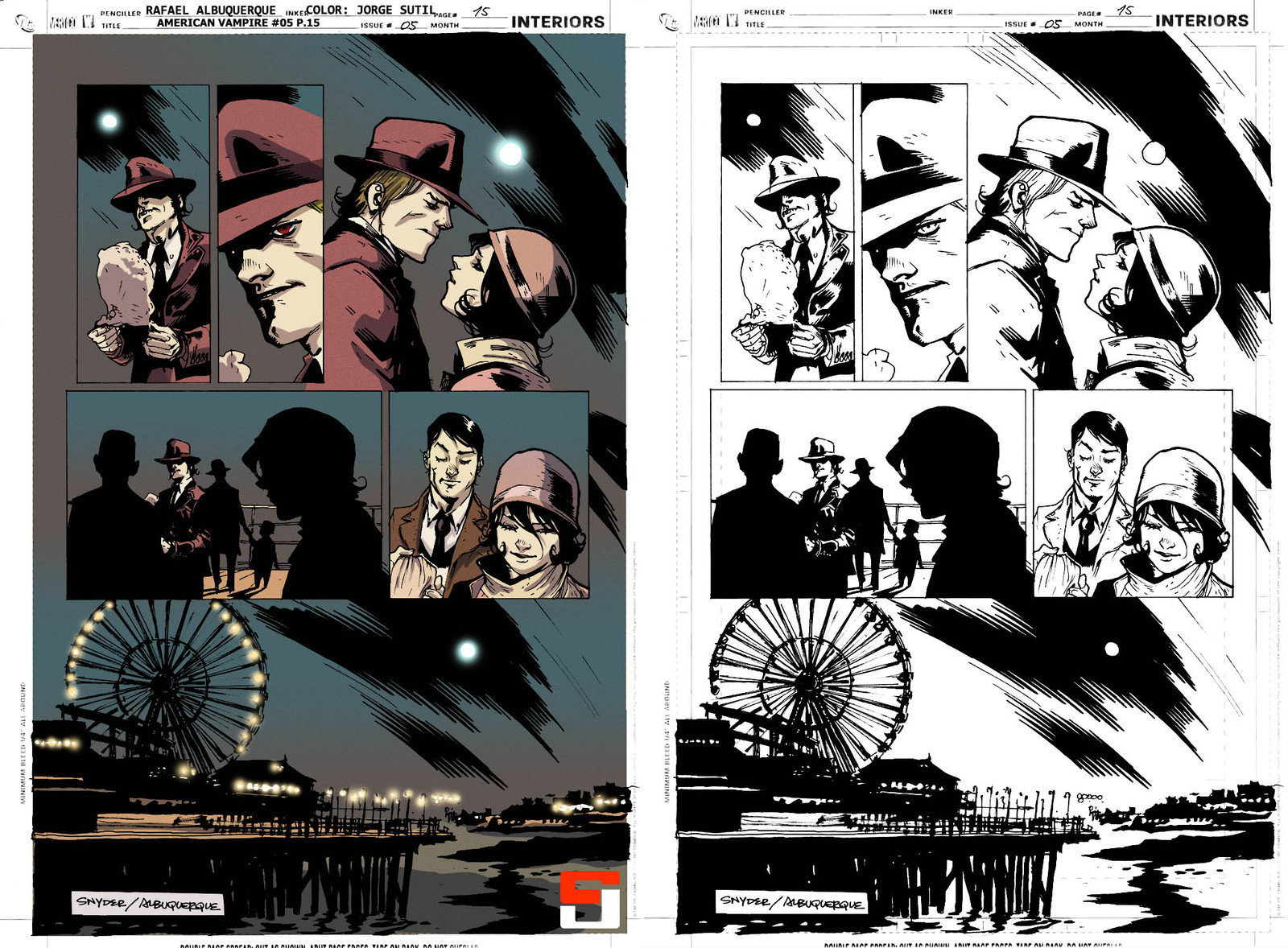Click "MINIMUM BLEED" vertical text beside inked page
Viewport: 1288px width, 948px height.
667,741
